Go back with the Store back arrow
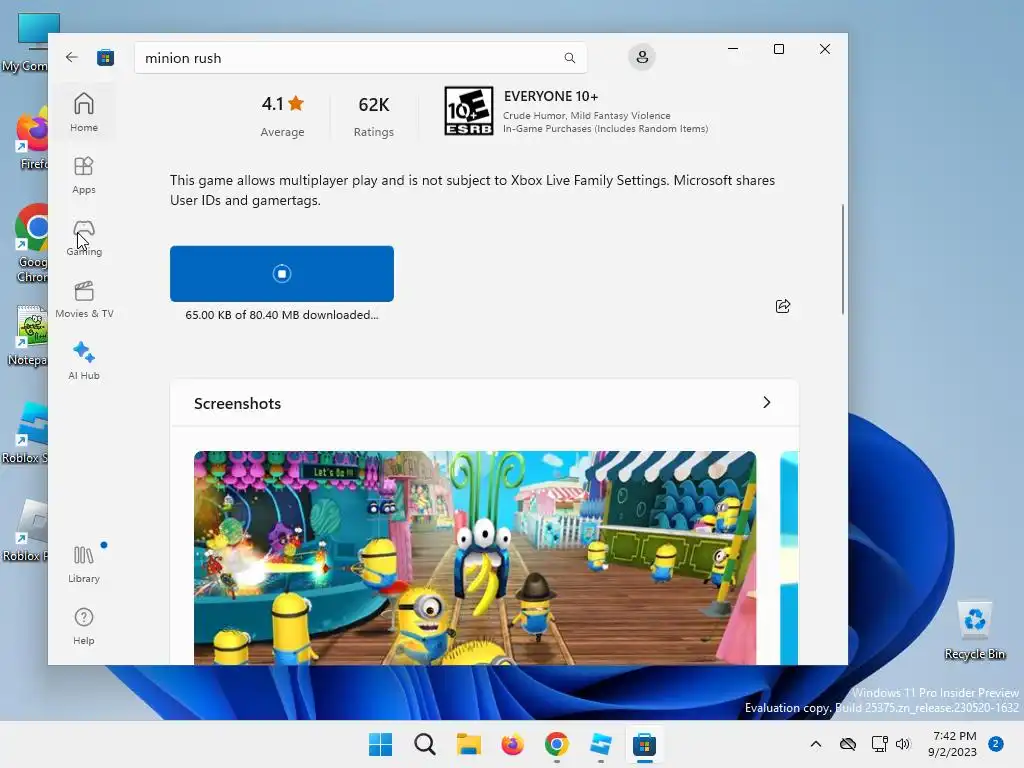This screenshot has height=768, width=1024. (x=72, y=57)
